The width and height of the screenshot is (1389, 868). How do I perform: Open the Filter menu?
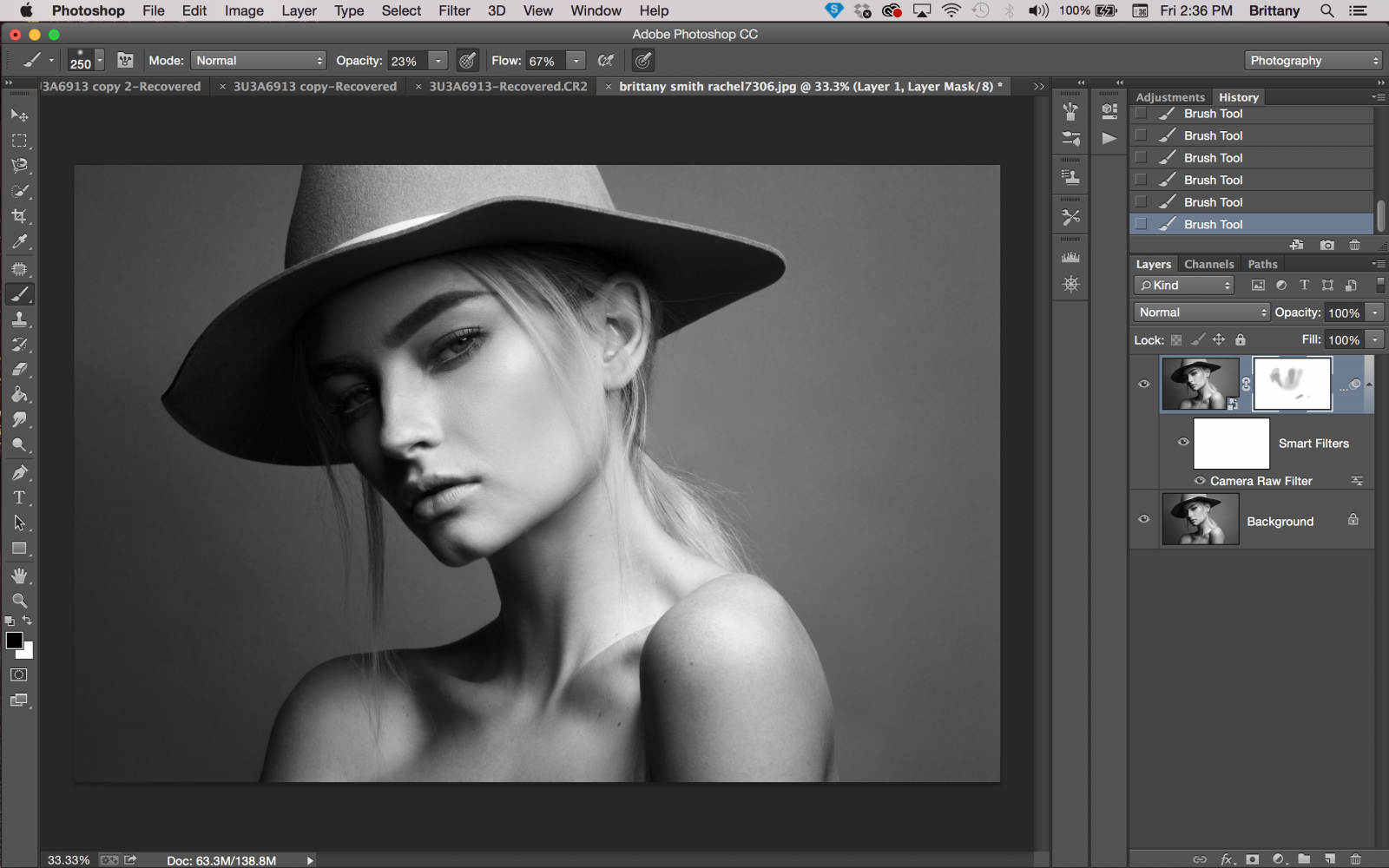(454, 10)
